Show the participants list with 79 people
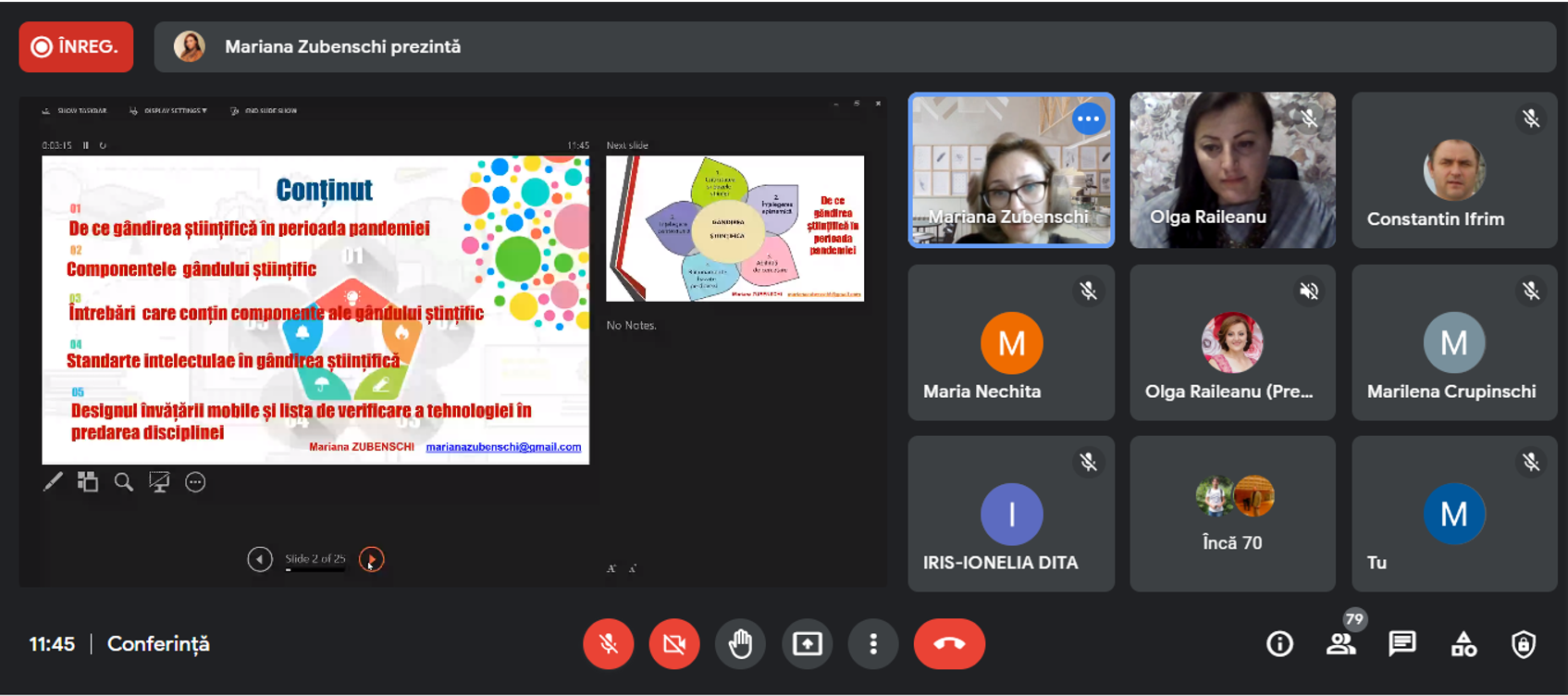 [1340, 644]
